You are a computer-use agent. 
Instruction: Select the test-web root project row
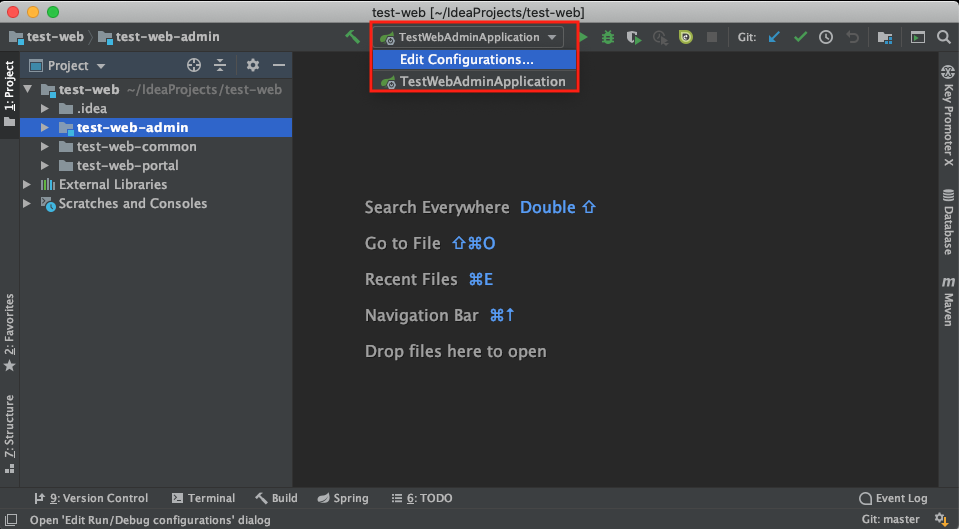pyautogui.click(x=156, y=89)
